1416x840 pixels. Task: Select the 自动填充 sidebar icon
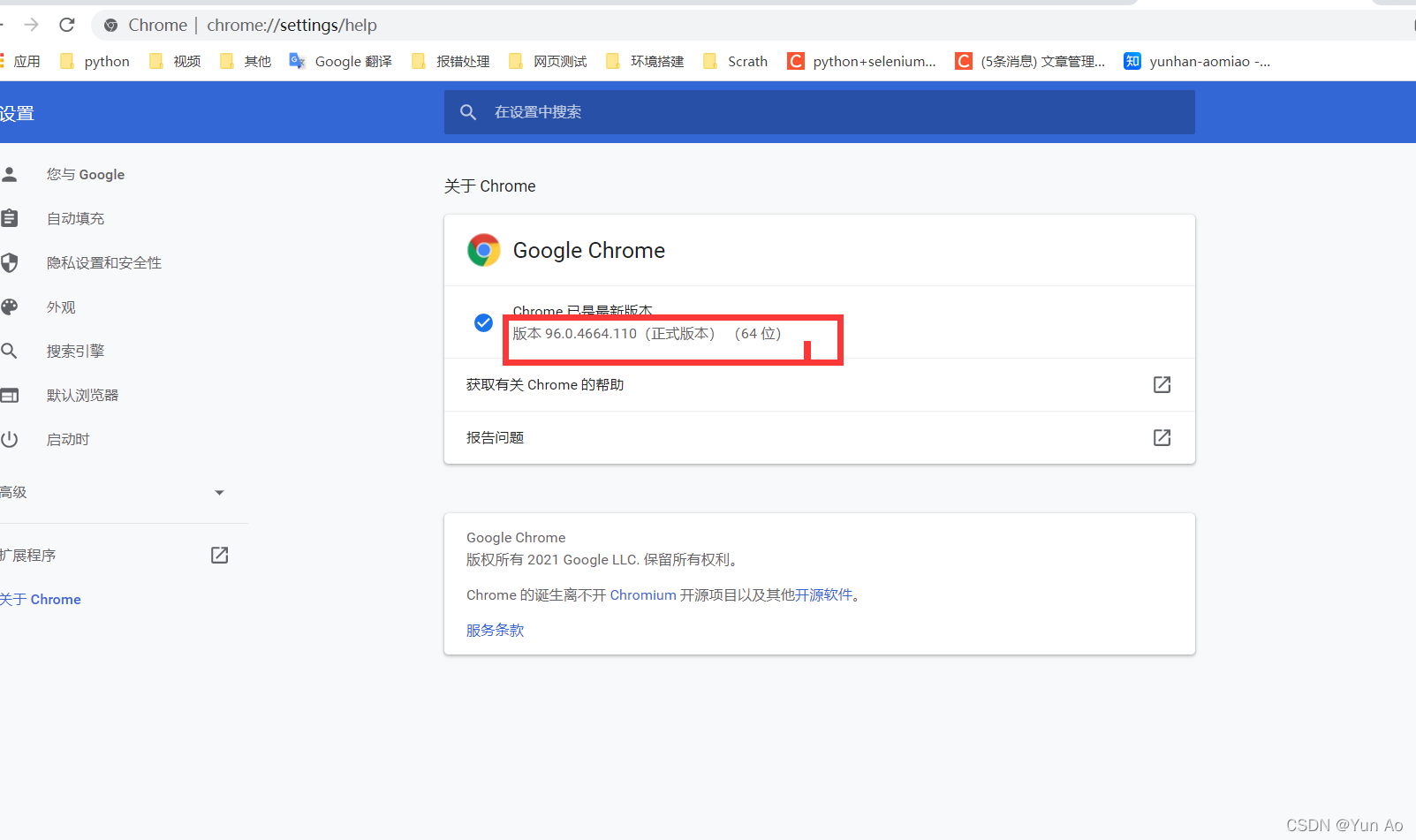(10, 218)
